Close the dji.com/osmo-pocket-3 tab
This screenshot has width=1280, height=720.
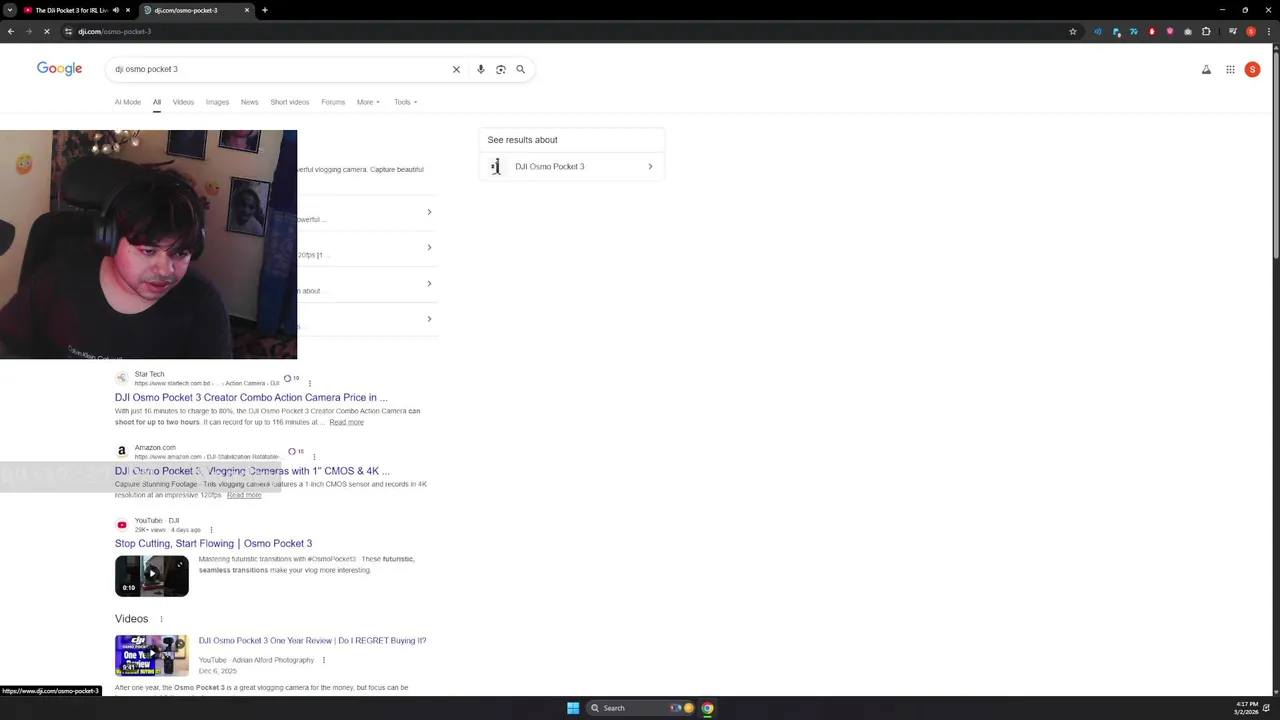247,10
